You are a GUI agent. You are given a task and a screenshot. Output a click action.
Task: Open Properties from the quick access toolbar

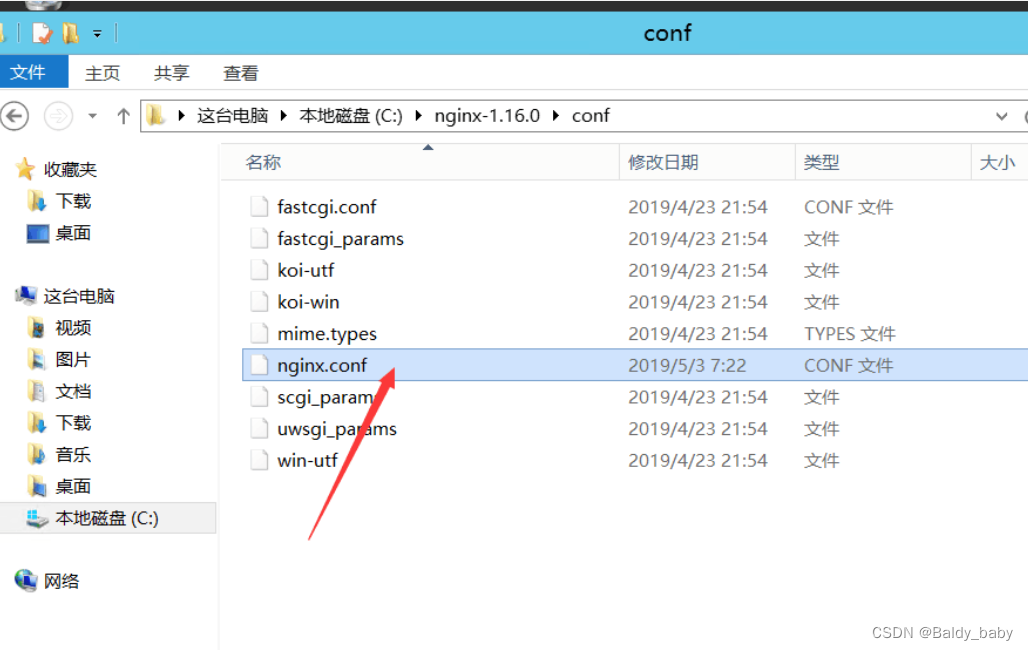click(x=42, y=33)
